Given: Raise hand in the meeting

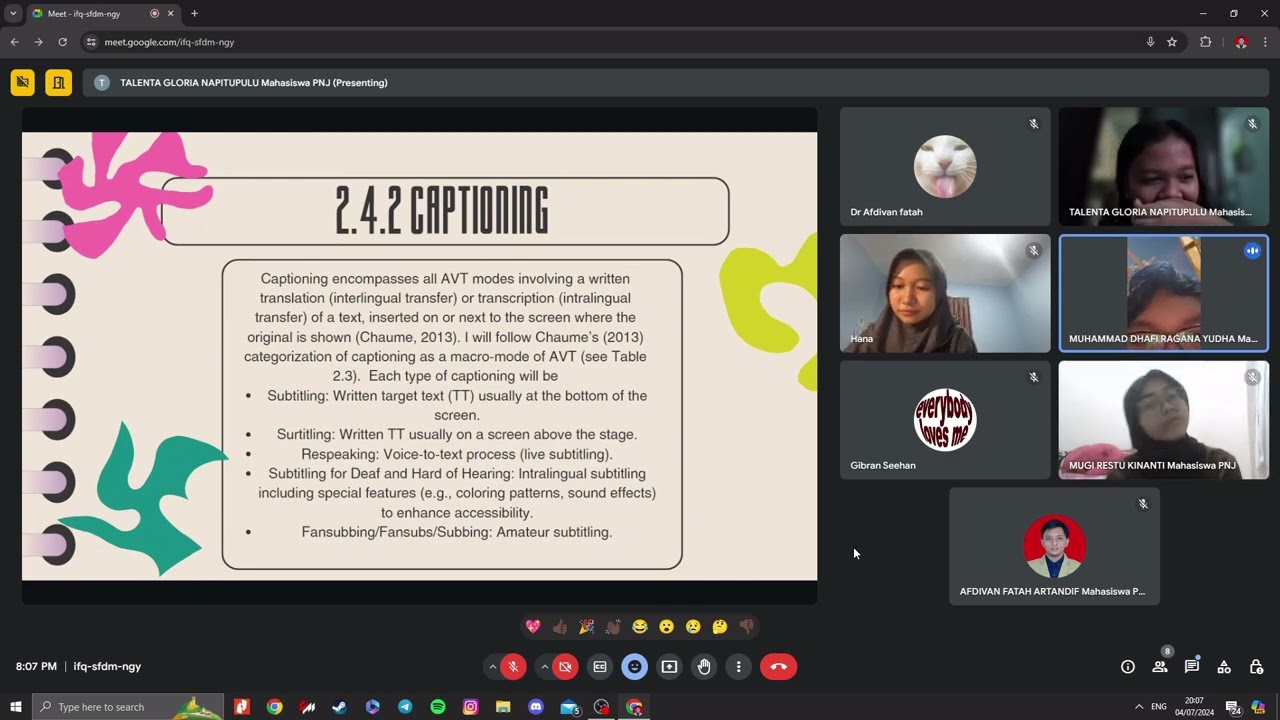Looking at the screenshot, I should 704,667.
